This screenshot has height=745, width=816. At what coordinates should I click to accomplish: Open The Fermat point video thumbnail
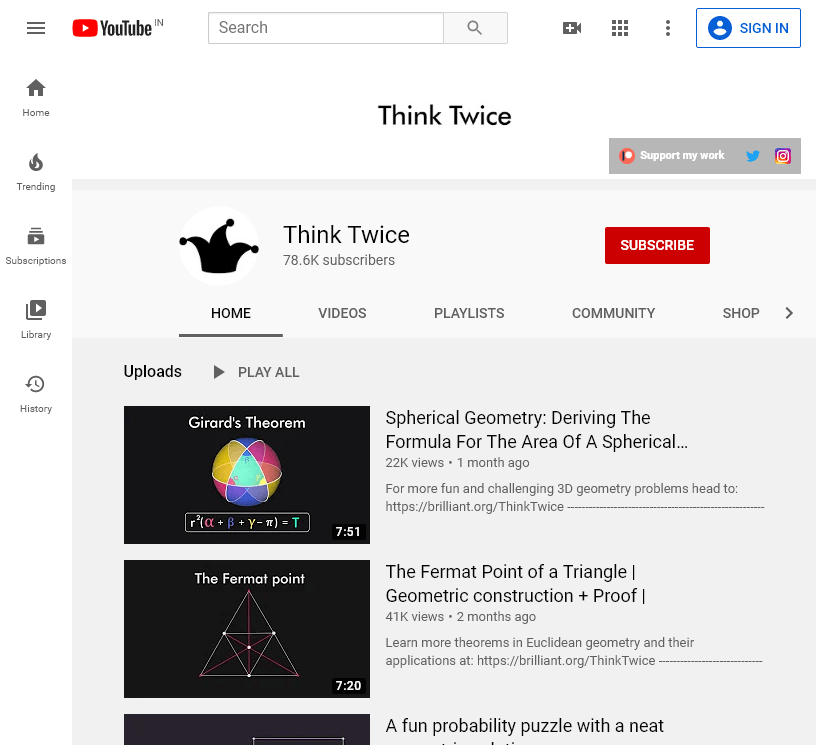[247, 629]
